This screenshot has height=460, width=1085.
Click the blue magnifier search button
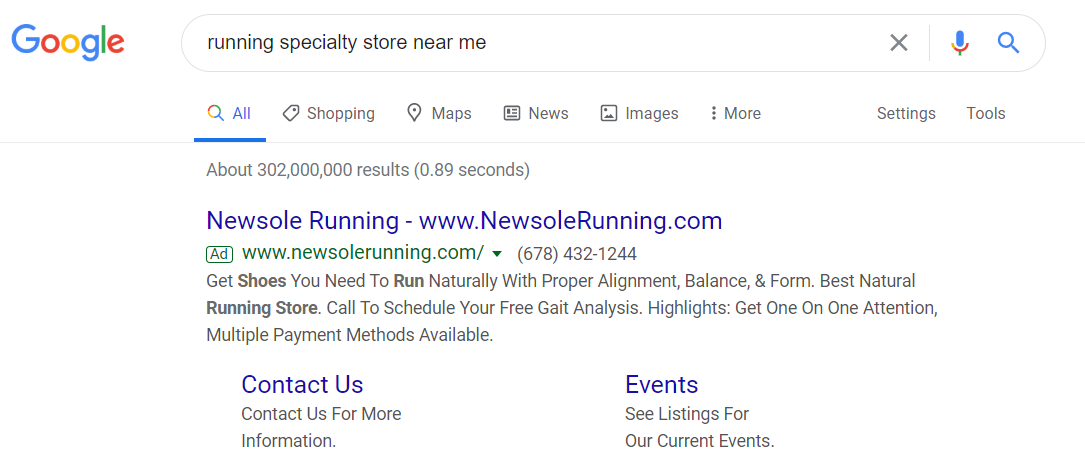point(1008,43)
